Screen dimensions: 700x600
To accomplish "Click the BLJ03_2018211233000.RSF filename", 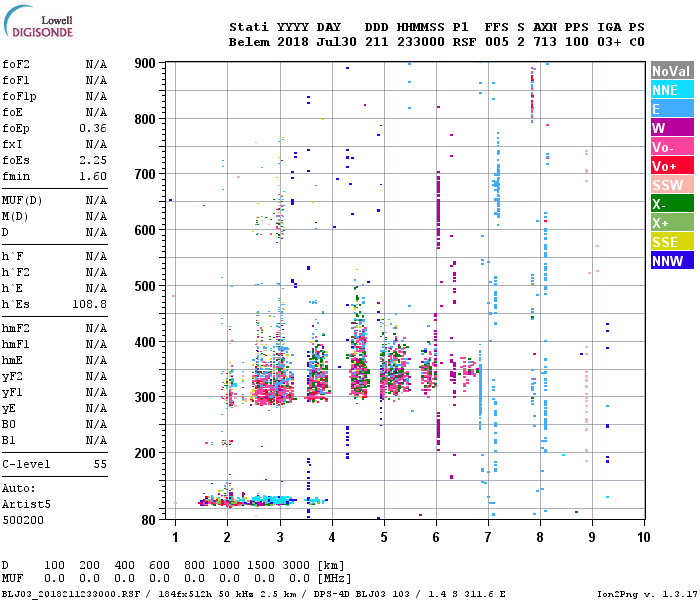I will 71,594.
